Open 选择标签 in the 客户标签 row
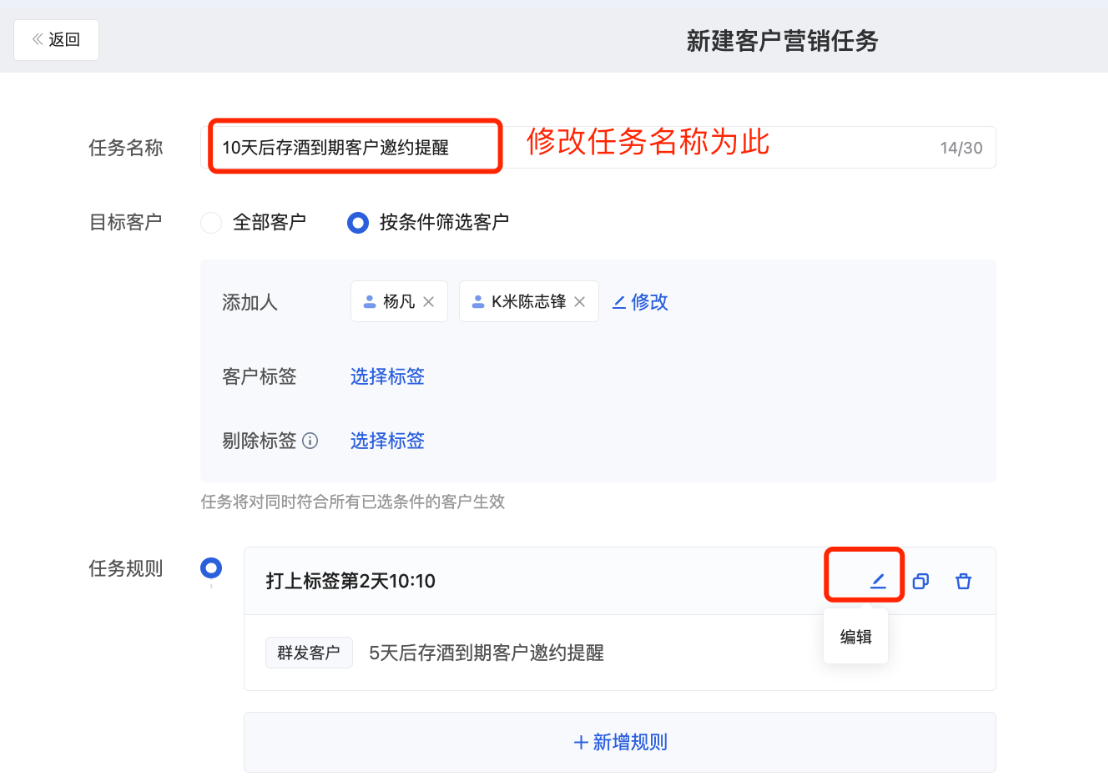 click(x=387, y=377)
